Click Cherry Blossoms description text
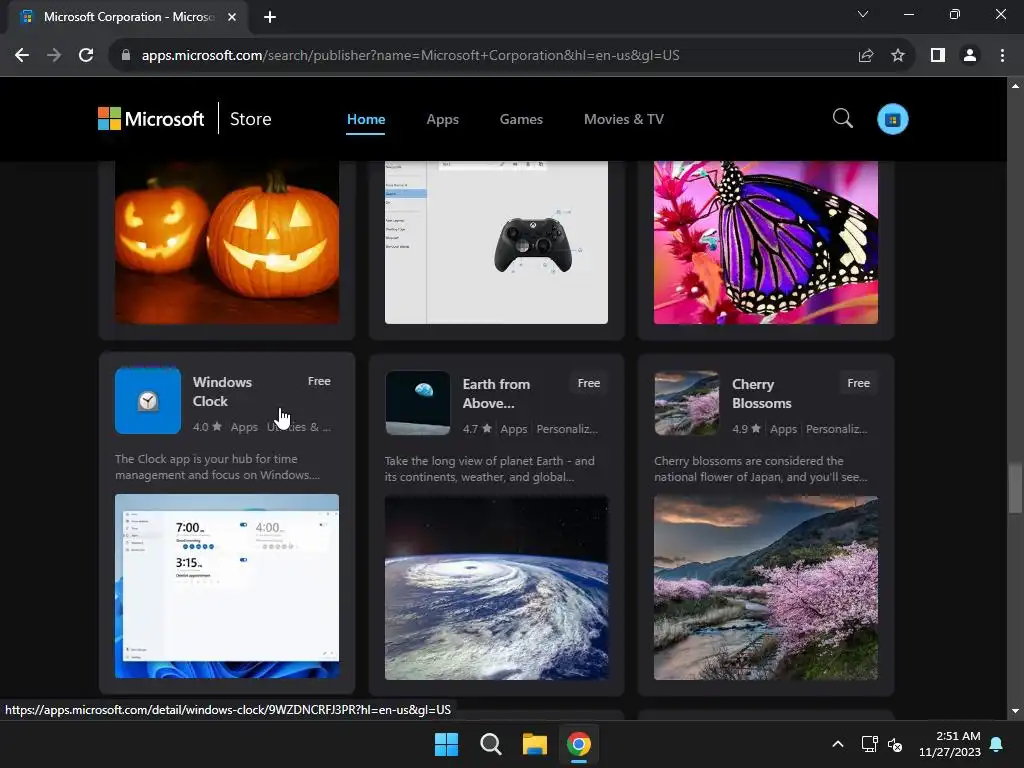This screenshot has width=1024, height=768. click(x=761, y=469)
